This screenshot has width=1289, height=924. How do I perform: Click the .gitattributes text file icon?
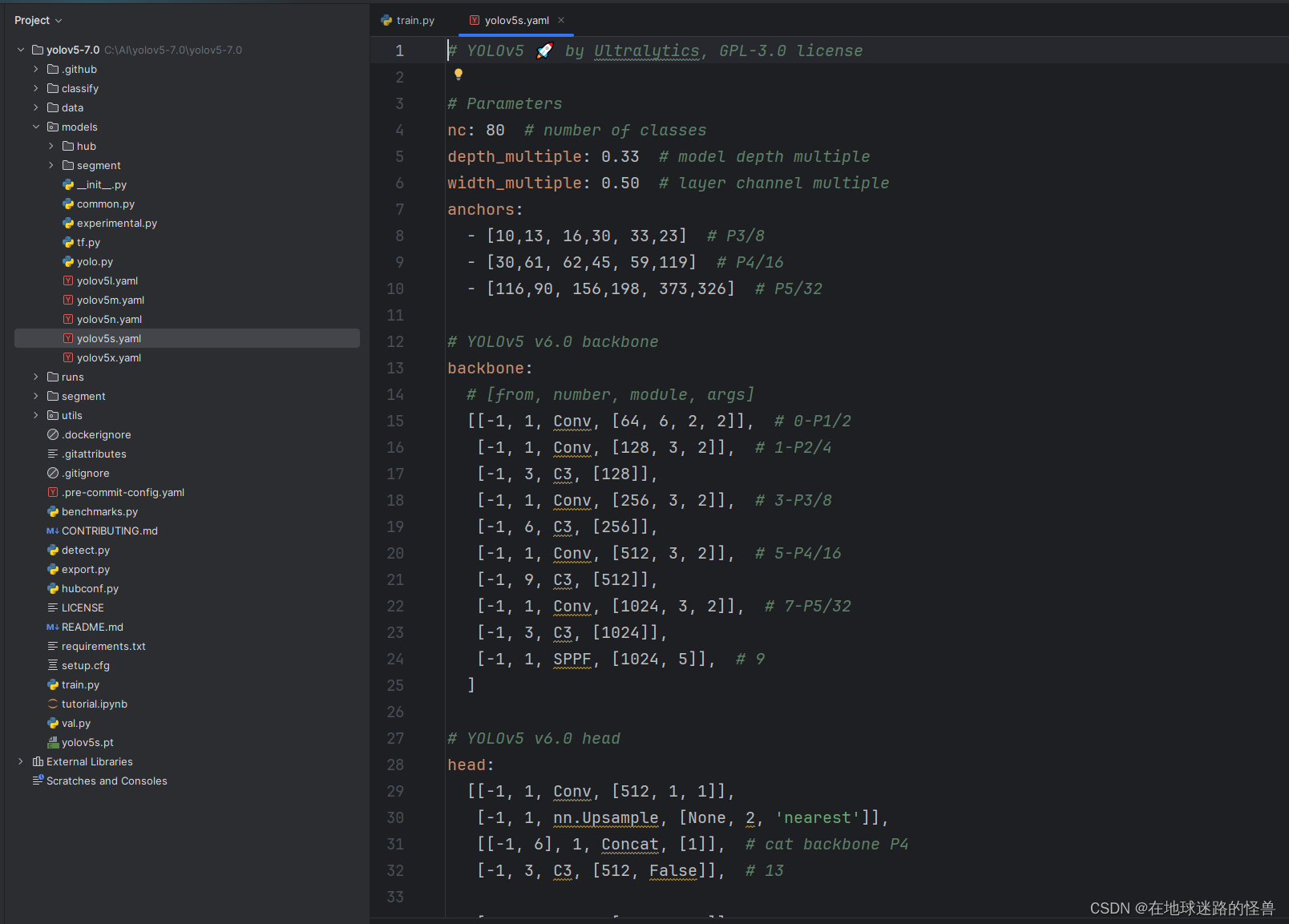click(x=53, y=454)
